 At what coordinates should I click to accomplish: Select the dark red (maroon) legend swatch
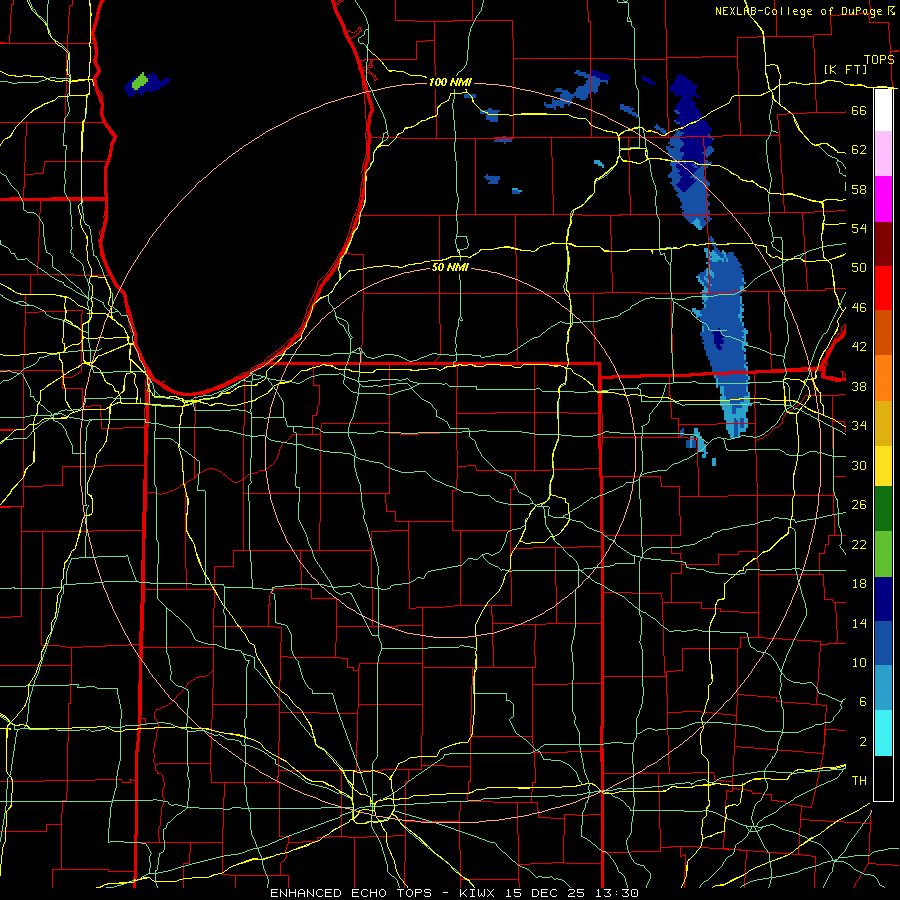(883, 244)
